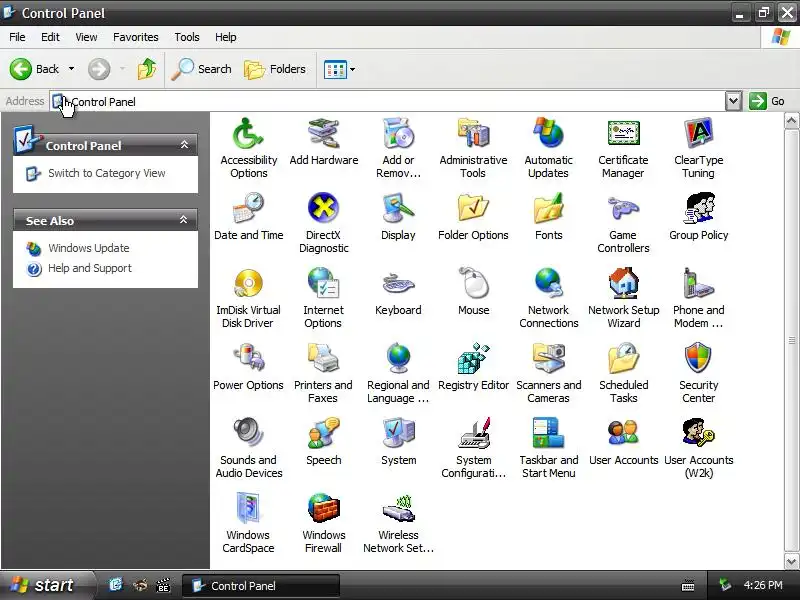The height and width of the screenshot is (600, 800).
Task: Open Administrative Tools folder icon
Action: coord(473,134)
